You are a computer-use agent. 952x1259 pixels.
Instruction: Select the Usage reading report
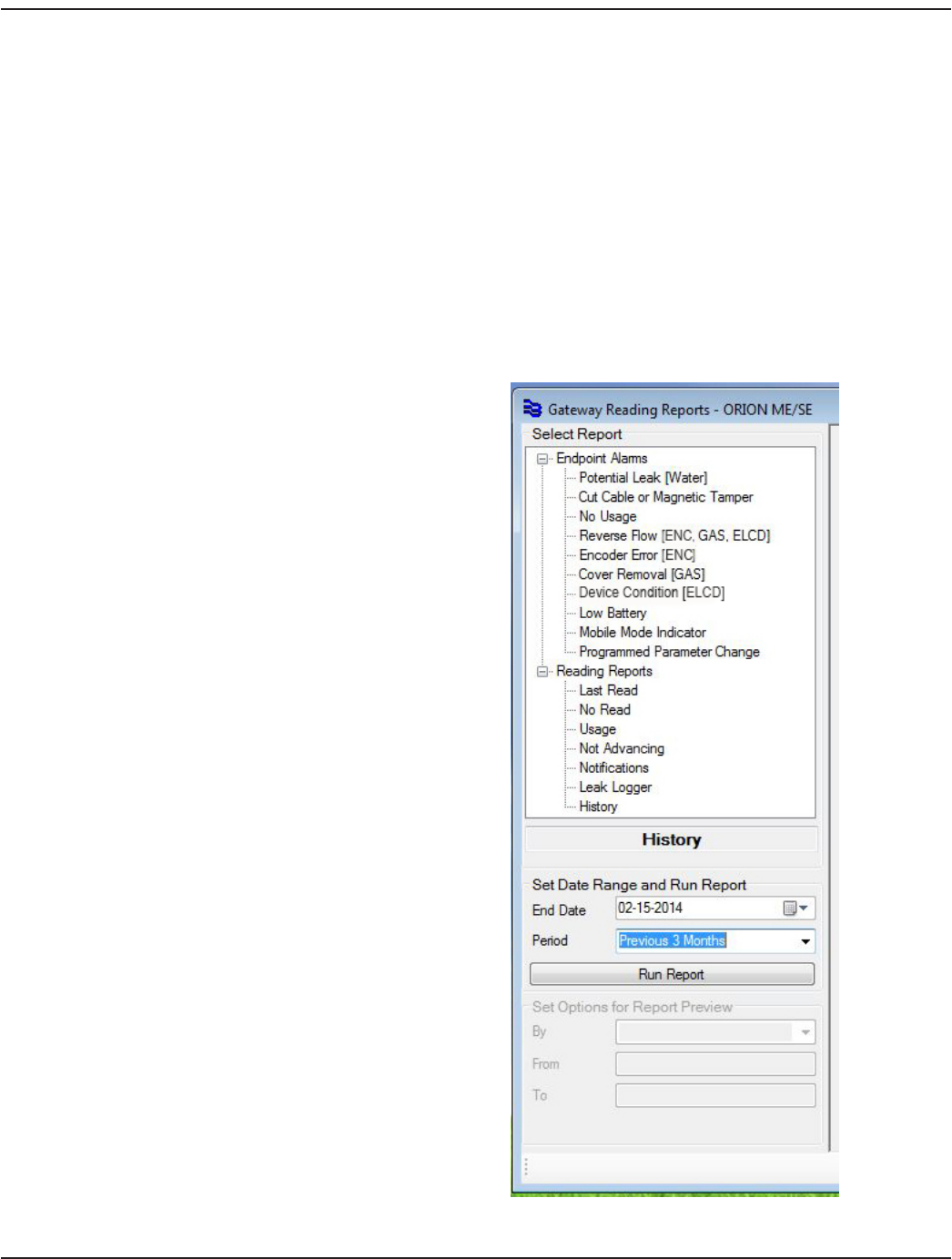pyautogui.click(x=597, y=729)
